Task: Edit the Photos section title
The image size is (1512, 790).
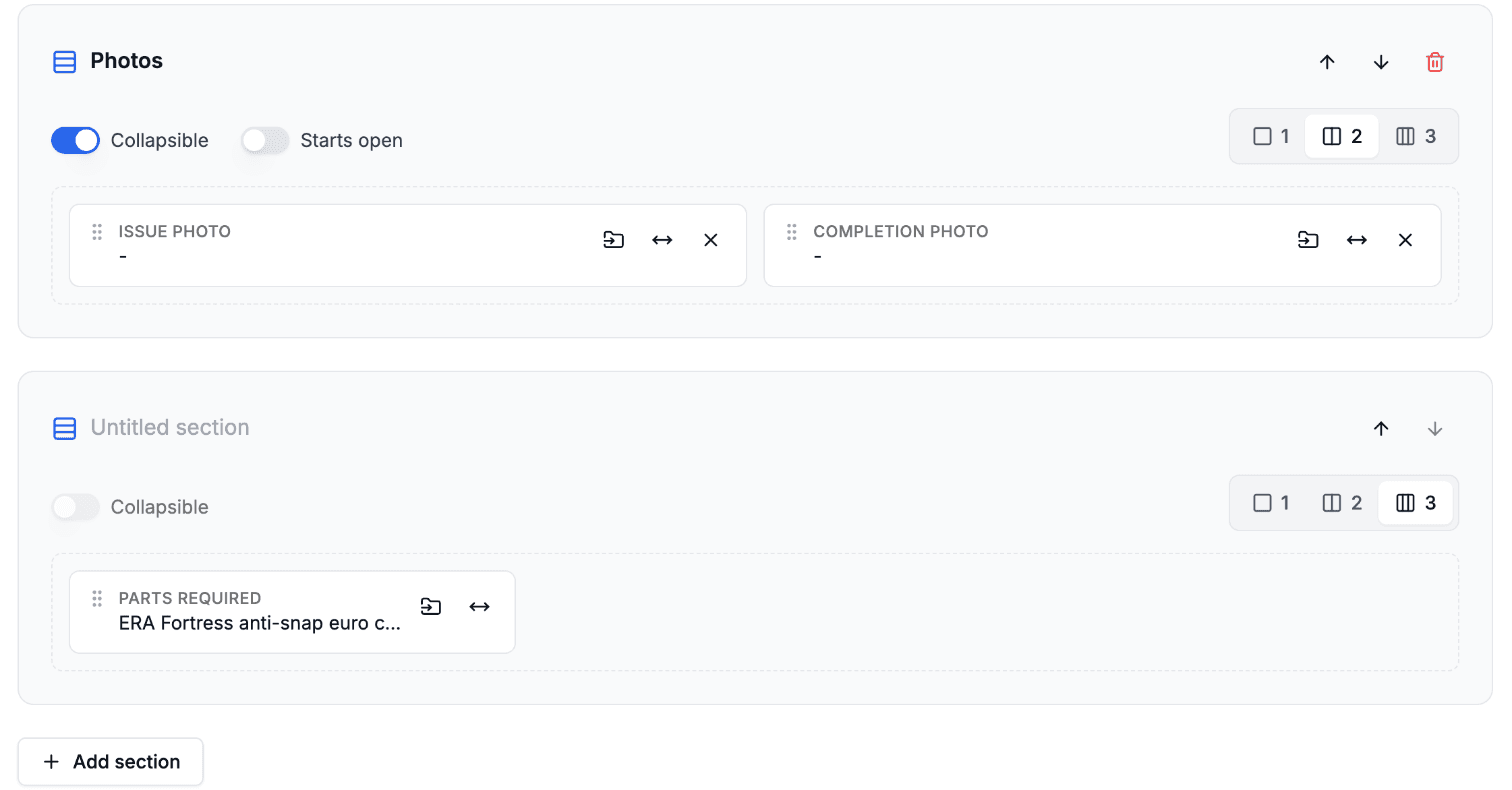Action: 127,61
